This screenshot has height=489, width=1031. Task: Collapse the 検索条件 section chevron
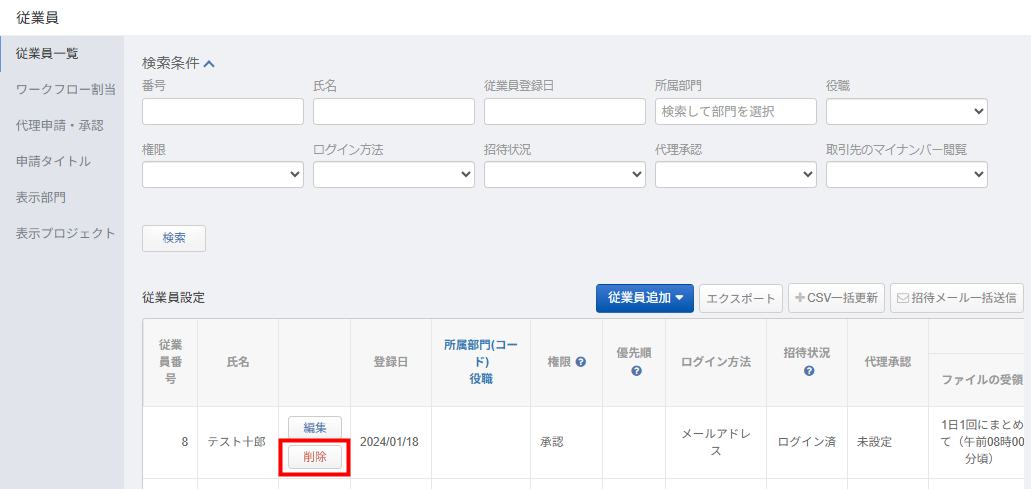209,64
